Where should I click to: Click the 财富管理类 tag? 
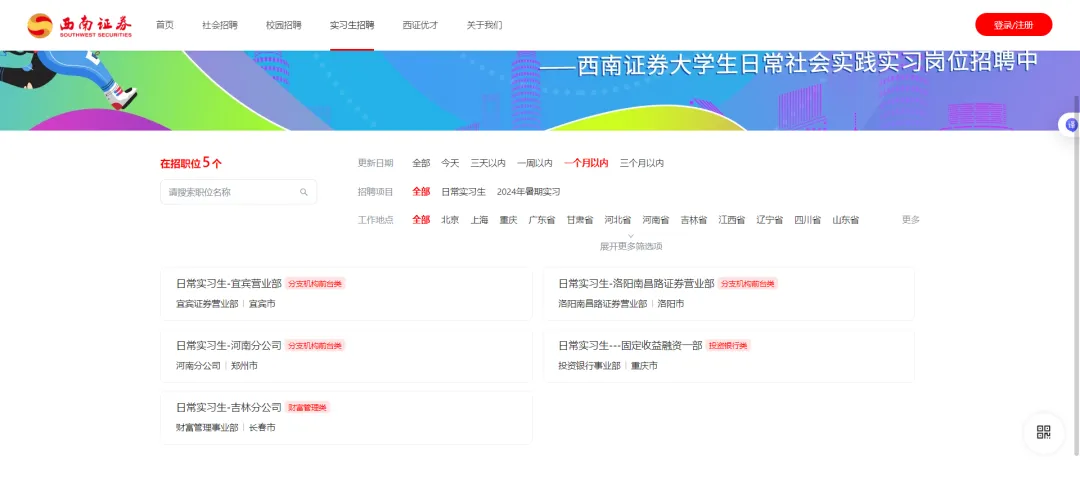[x=308, y=407]
